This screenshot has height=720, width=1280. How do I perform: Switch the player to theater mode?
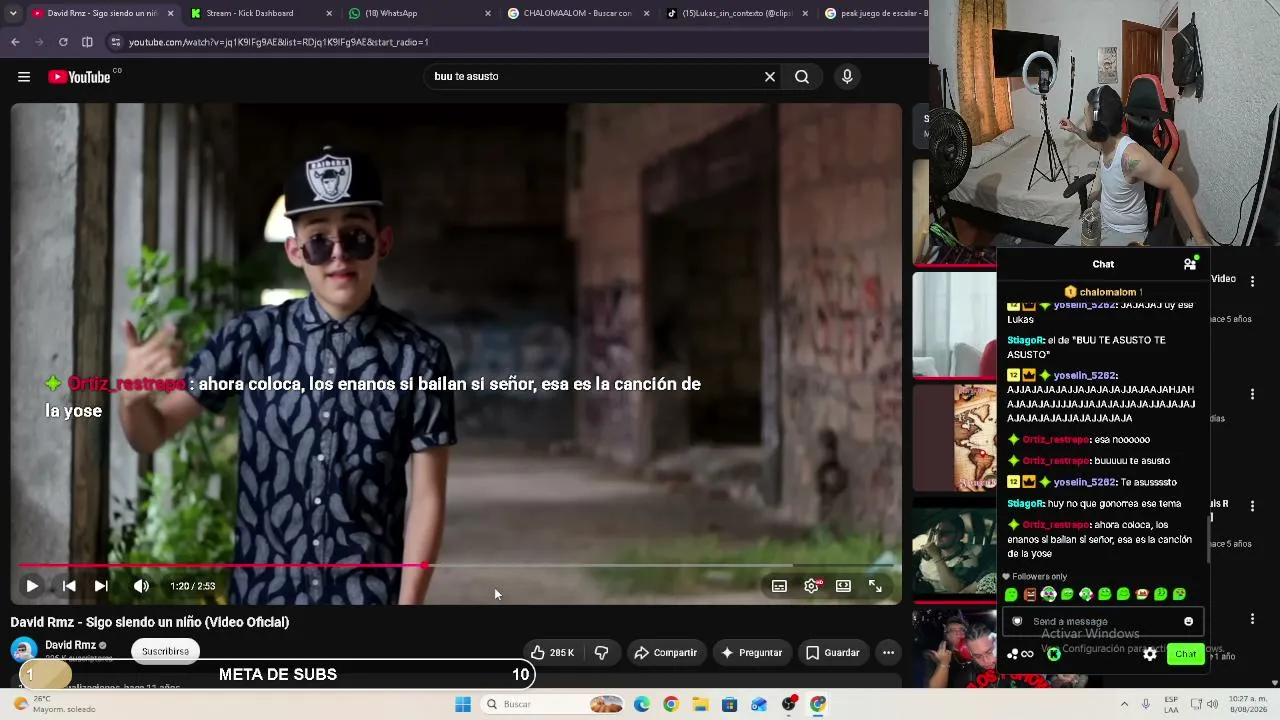(843, 586)
